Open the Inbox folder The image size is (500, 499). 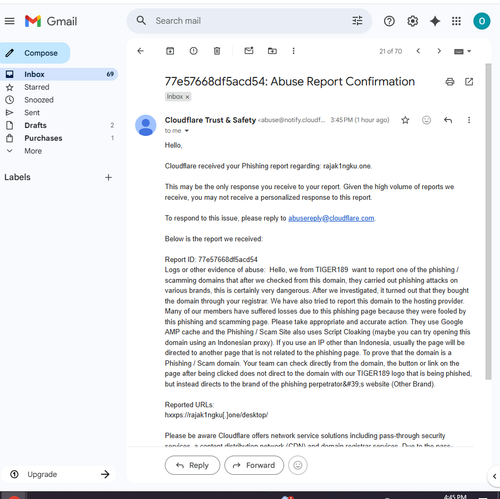coord(59,74)
